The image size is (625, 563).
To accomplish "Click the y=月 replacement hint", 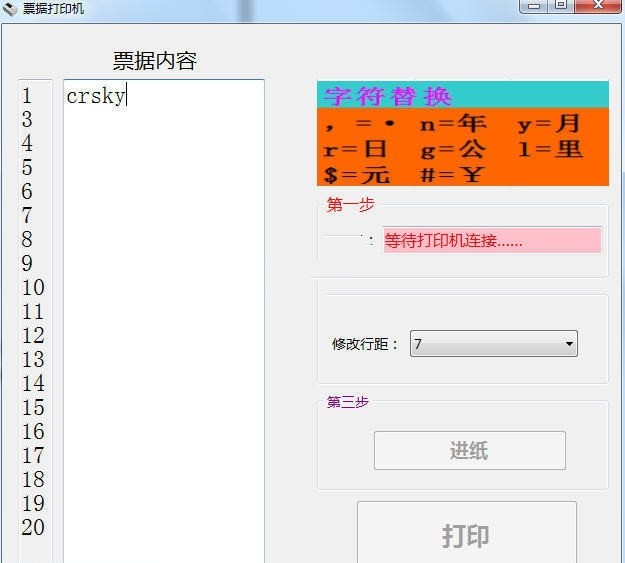I will tap(548, 124).
